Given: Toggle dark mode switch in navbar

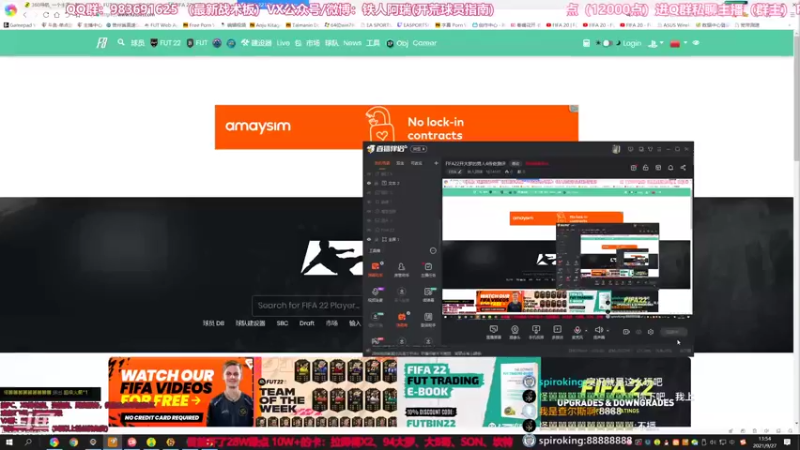Looking at the screenshot, I should [x=607, y=43].
